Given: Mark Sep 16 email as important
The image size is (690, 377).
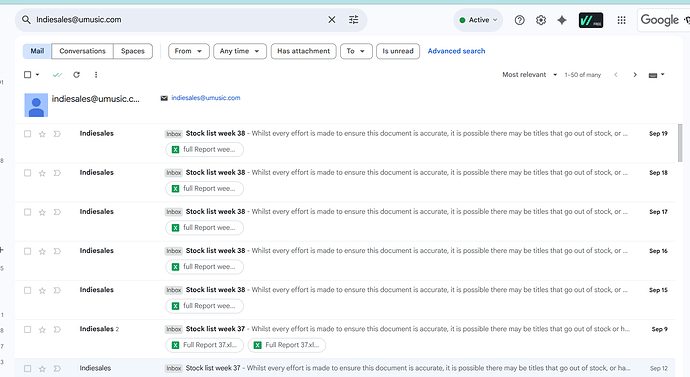Looking at the screenshot, I should pyautogui.click(x=57, y=251).
